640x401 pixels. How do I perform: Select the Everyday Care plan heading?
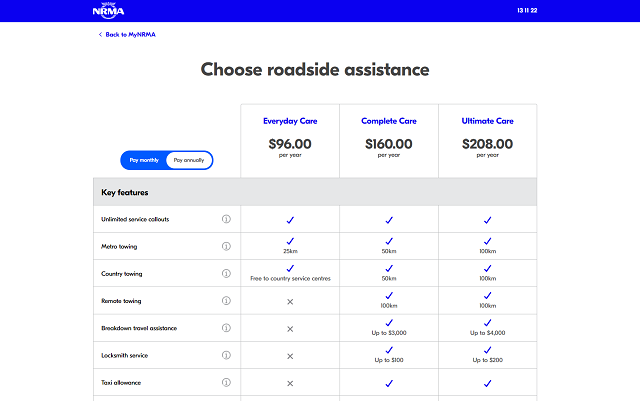(x=290, y=121)
